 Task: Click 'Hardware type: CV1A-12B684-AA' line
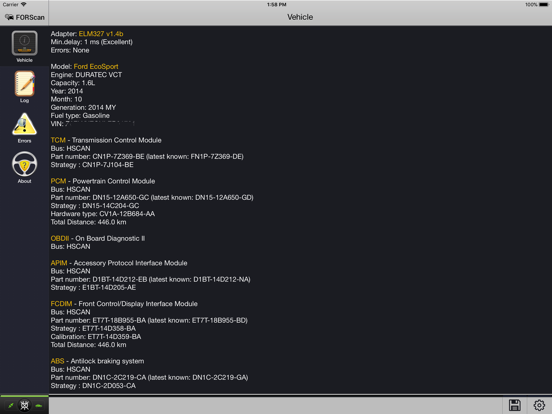pyautogui.click(x=103, y=214)
